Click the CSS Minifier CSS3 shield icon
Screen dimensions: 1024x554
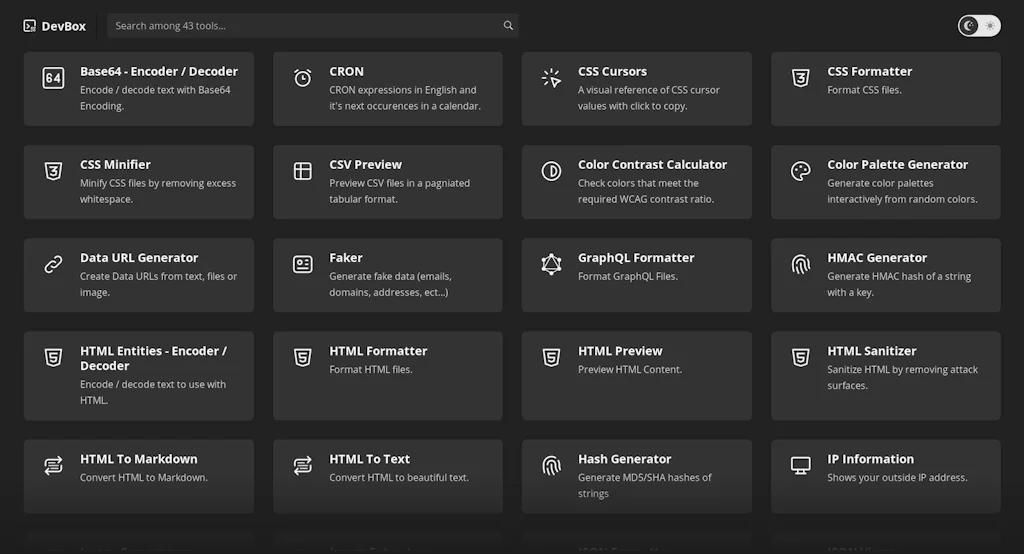click(x=54, y=171)
